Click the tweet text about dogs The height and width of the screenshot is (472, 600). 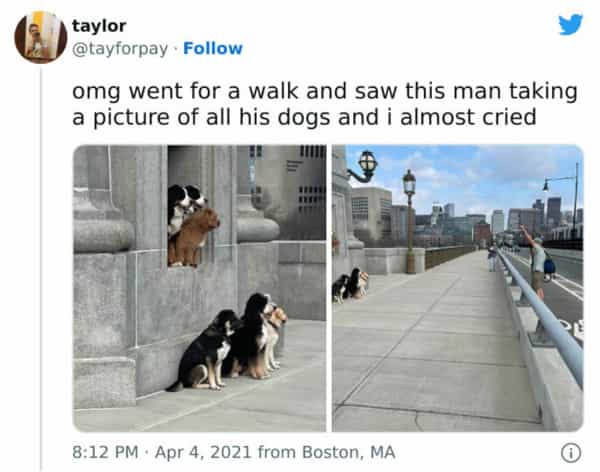325,104
